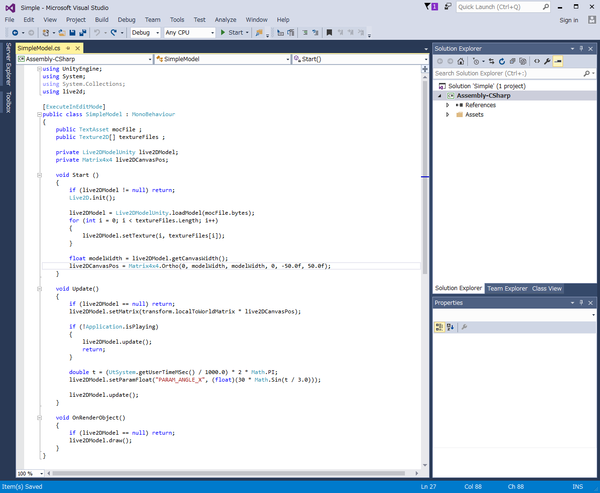Click the Property Pages wrench in Properties
Screen dimensions: 600x493
point(464,327)
